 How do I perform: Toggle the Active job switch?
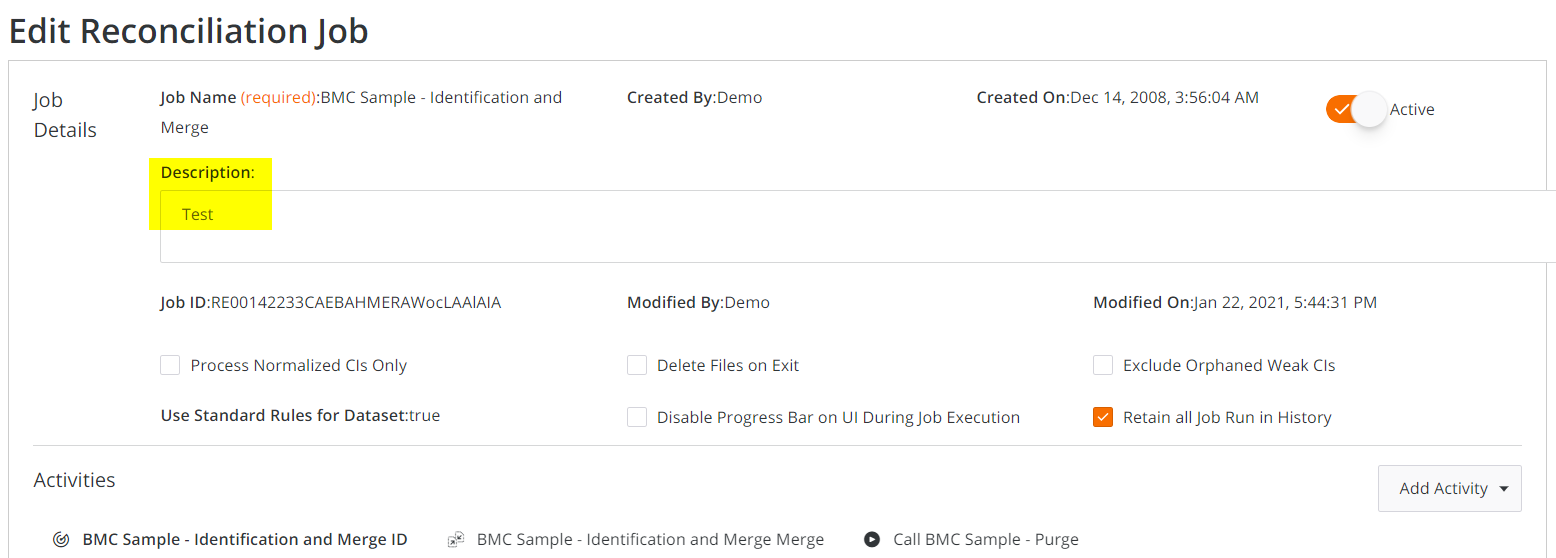coord(1356,109)
